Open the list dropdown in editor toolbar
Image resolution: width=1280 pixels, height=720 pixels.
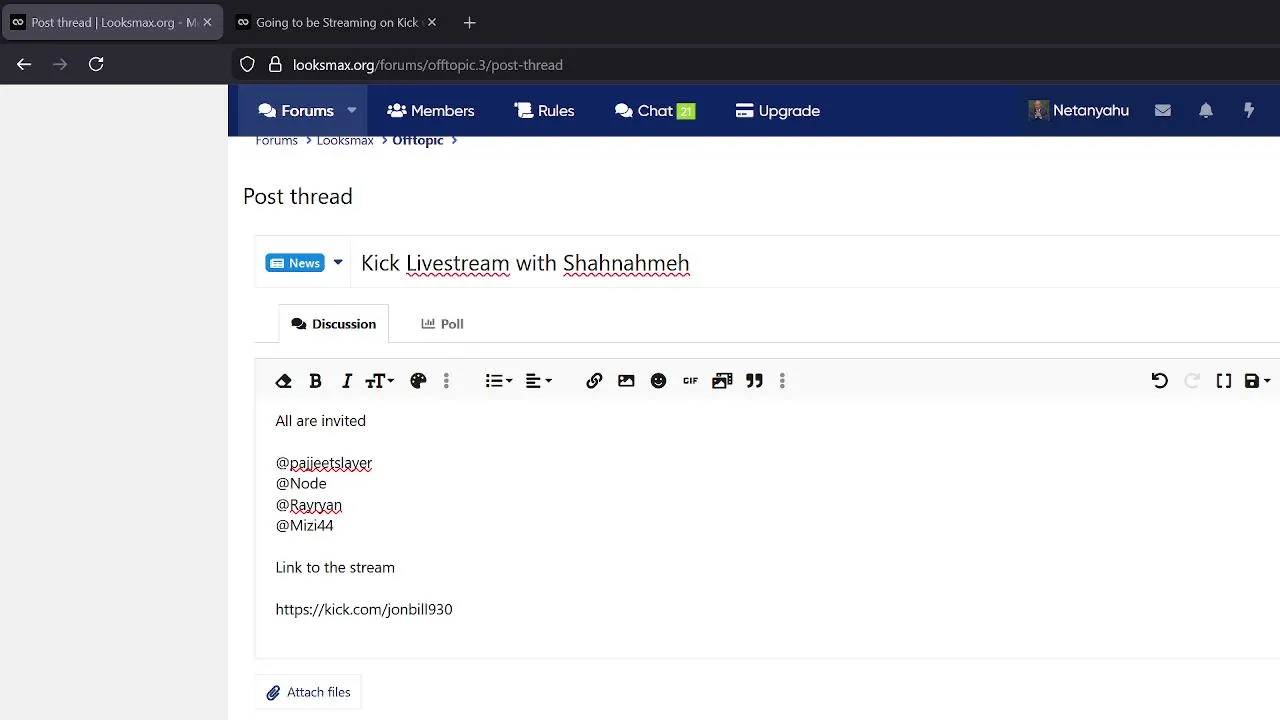[x=498, y=381]
